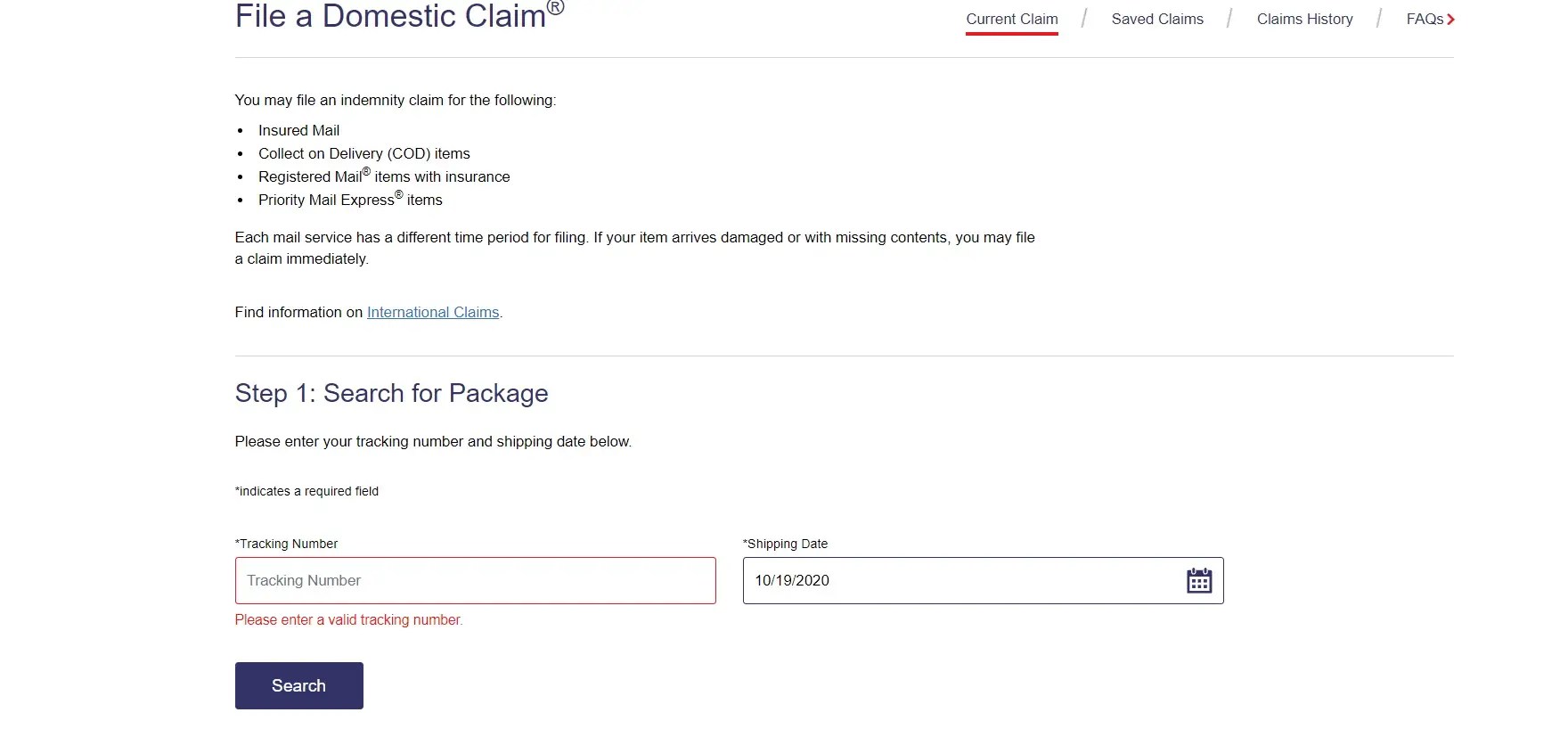
Task: Open the Claims History tab
Action: 1304,19
